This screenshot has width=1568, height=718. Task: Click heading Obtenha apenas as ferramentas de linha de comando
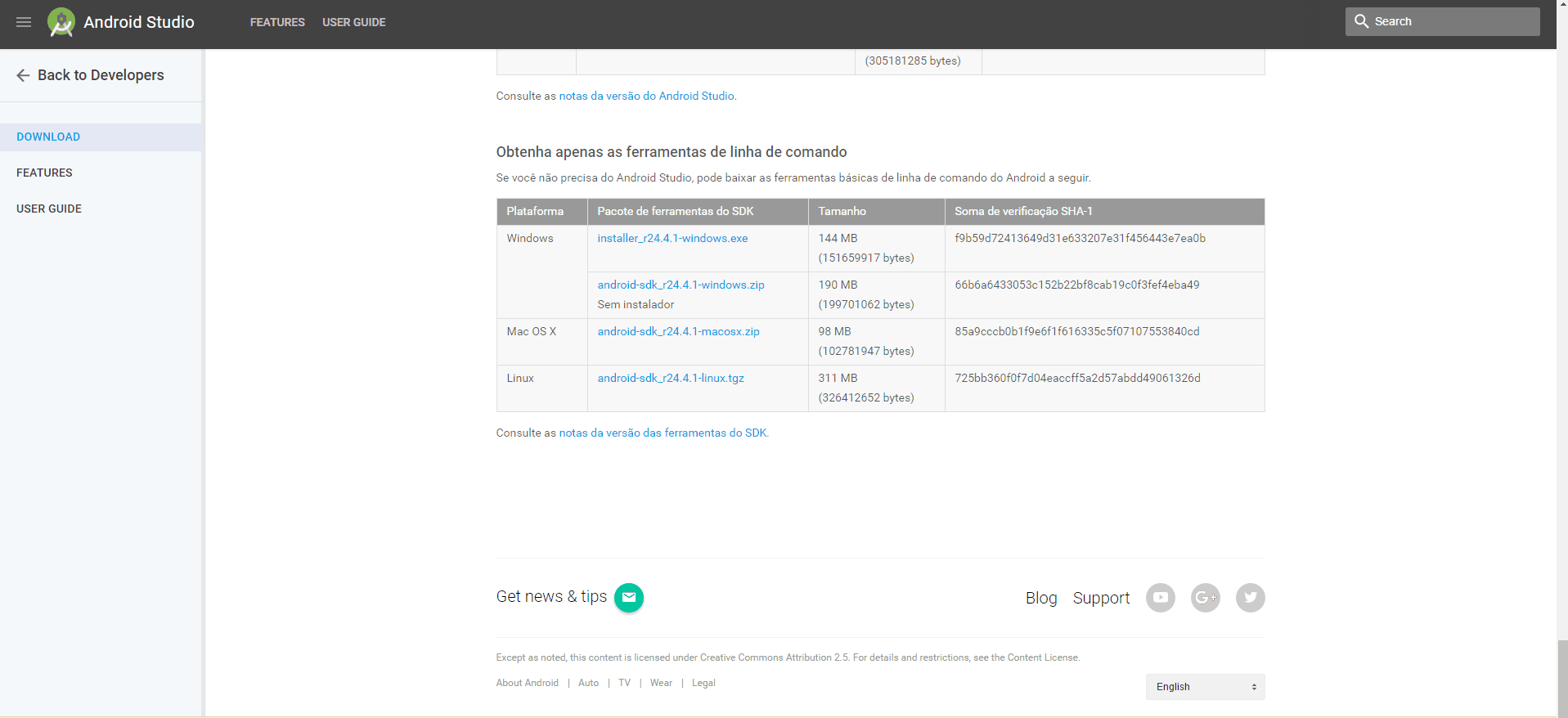[672, 152]
